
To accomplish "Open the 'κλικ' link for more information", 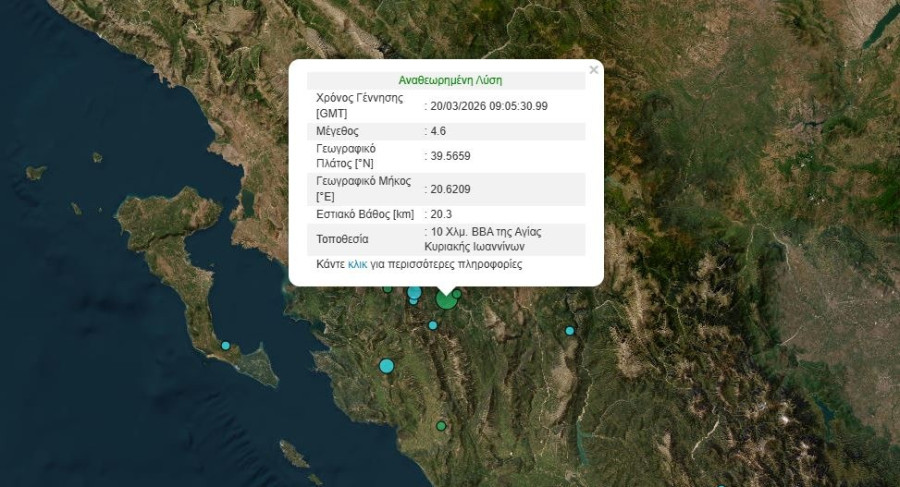I will coord(358,266).
